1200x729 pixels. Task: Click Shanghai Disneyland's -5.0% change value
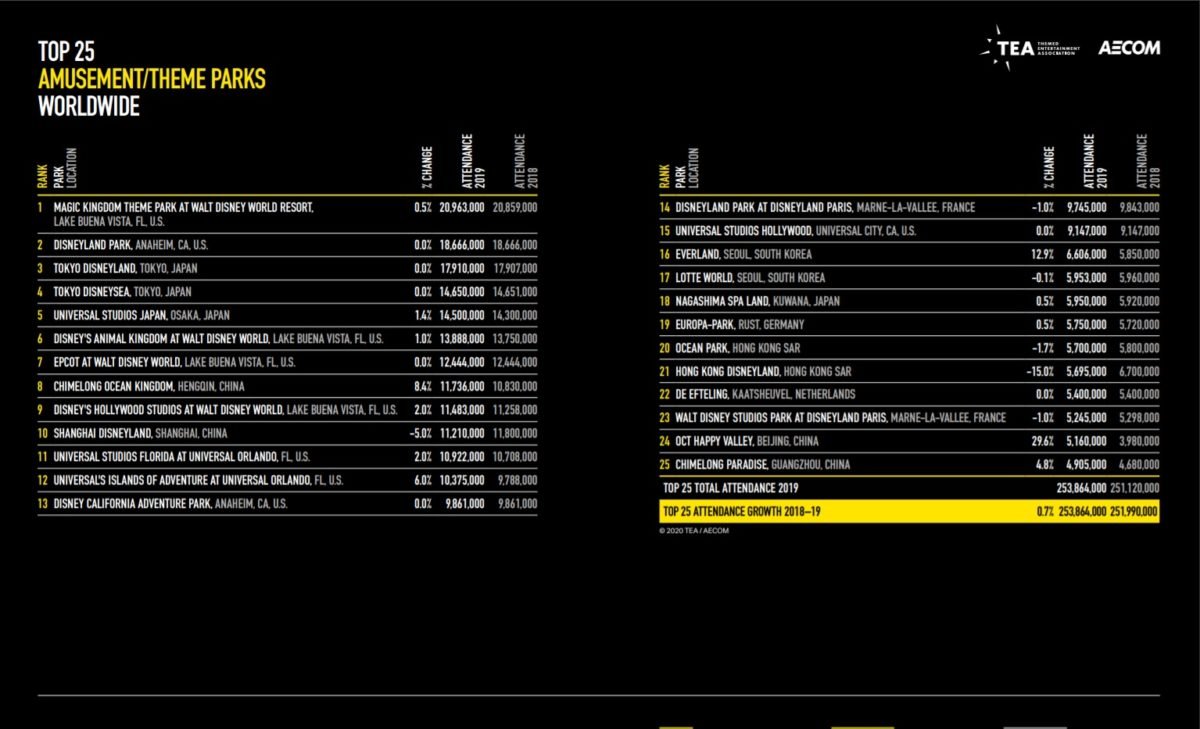coord(420,433)
